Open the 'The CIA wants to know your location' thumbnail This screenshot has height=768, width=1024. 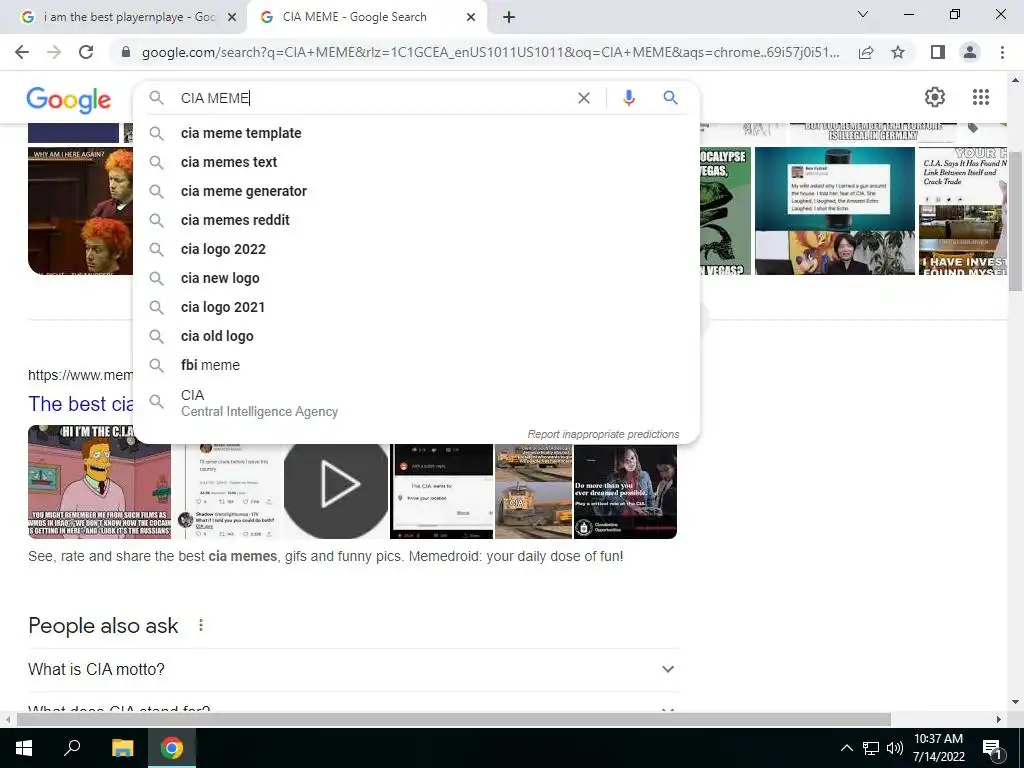pyautogui.click(x=441, y=491)
